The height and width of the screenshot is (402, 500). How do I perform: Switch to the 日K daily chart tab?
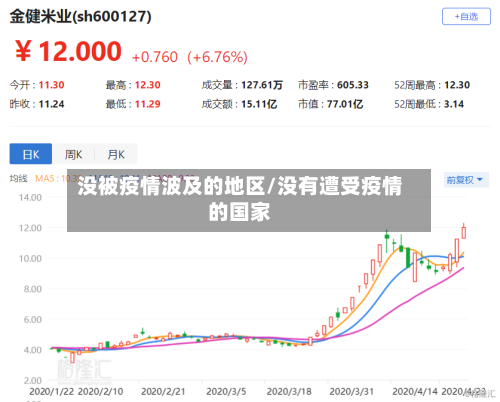tap(31, 154)
